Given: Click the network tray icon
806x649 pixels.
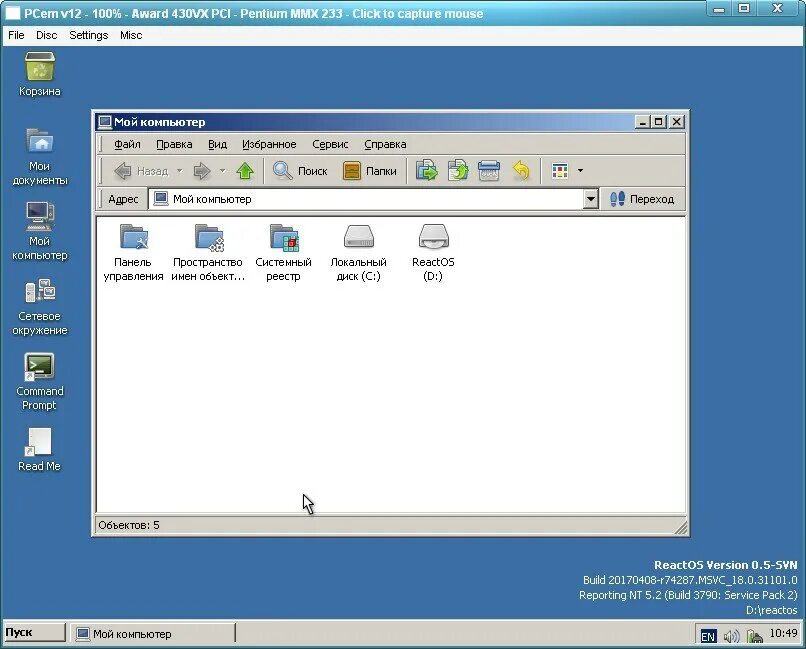Looking at the screenshot, I should click(x=755, y=637).
